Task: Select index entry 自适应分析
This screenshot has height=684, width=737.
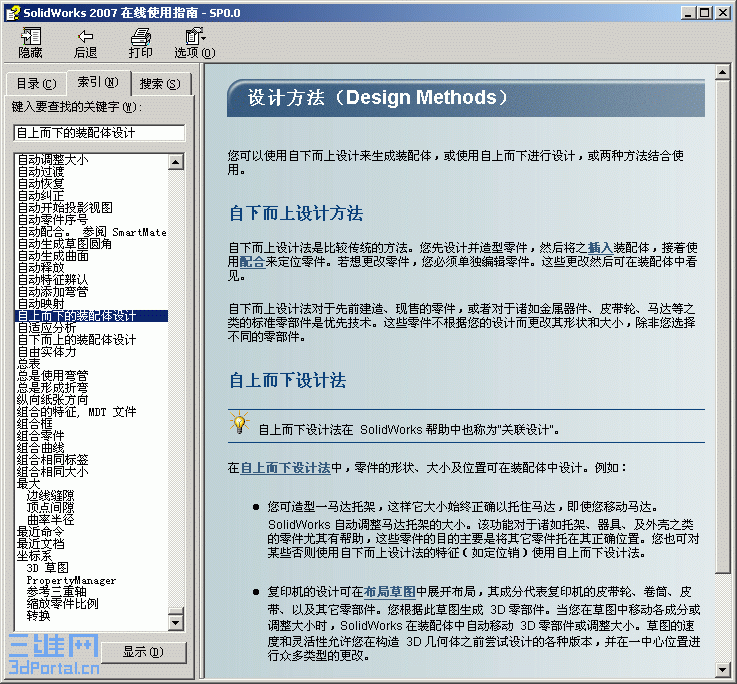Action: (47, 328)
